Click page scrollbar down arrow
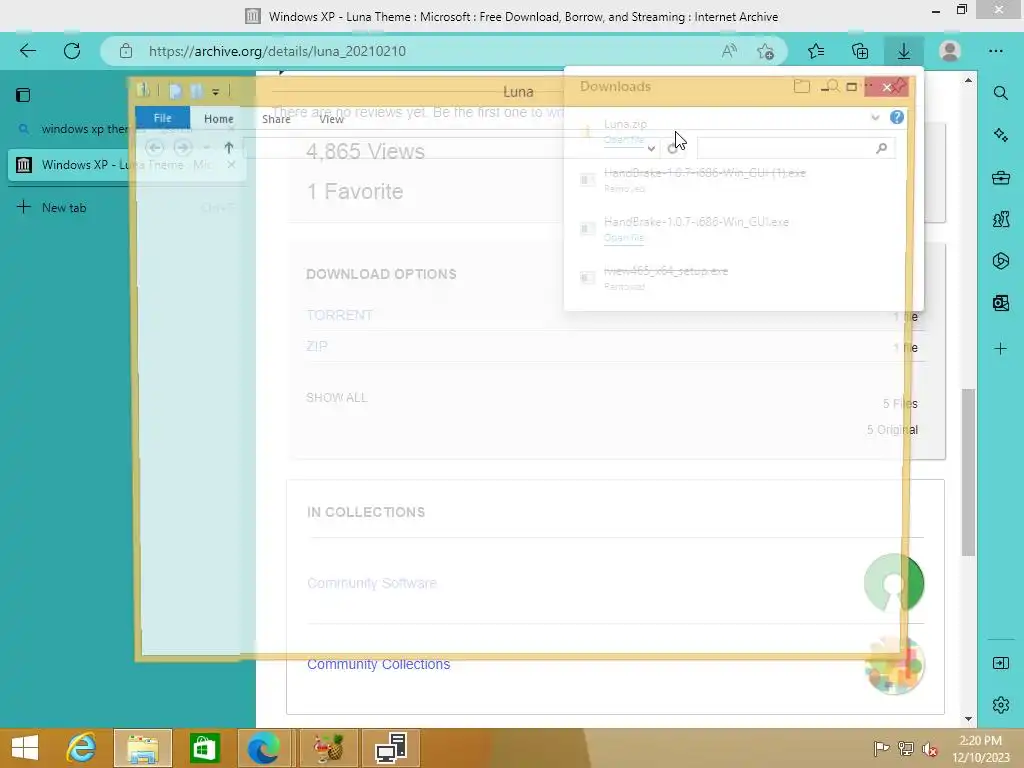 pos(968,718)
